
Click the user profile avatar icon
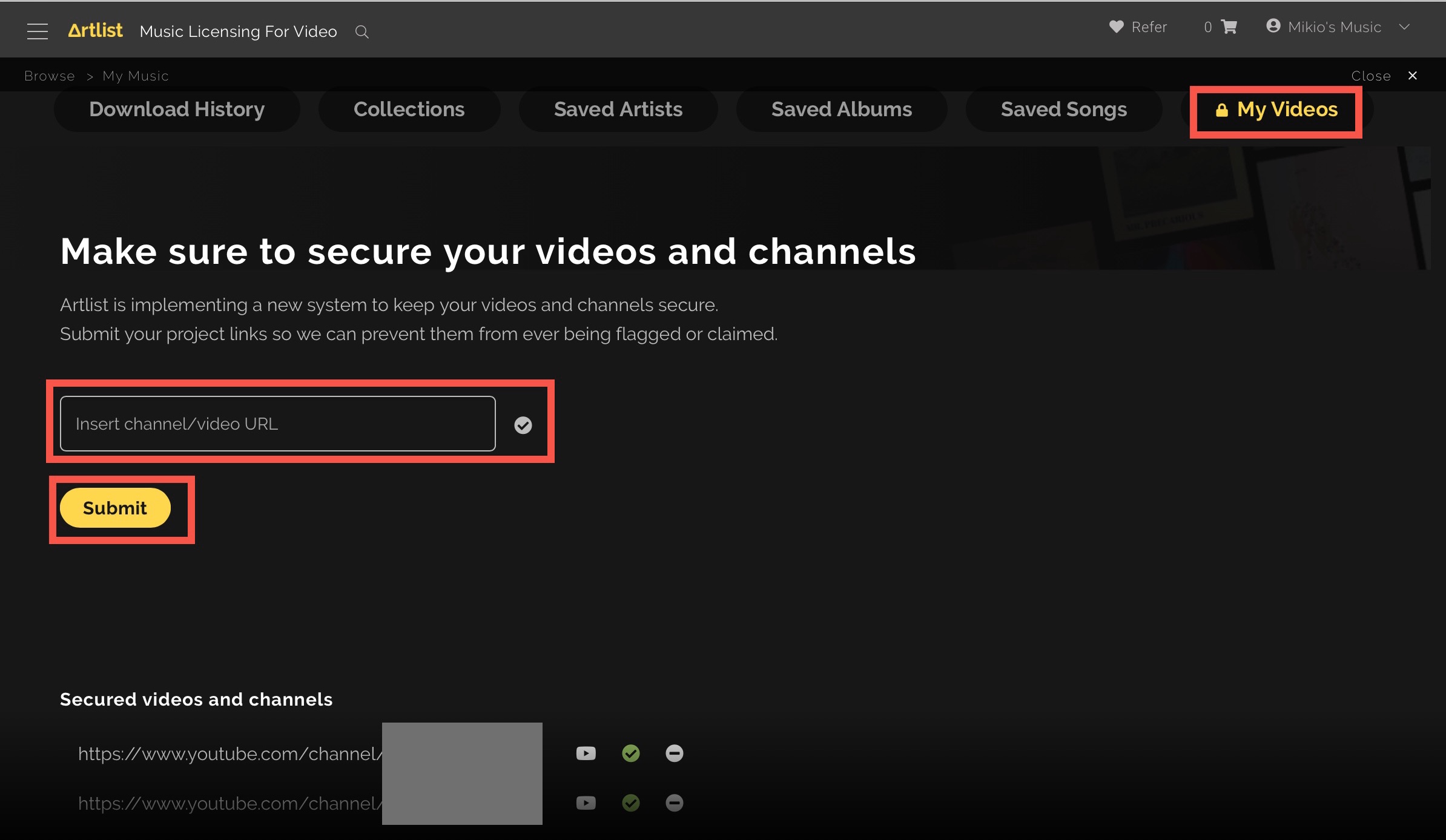click(1273, 26)
